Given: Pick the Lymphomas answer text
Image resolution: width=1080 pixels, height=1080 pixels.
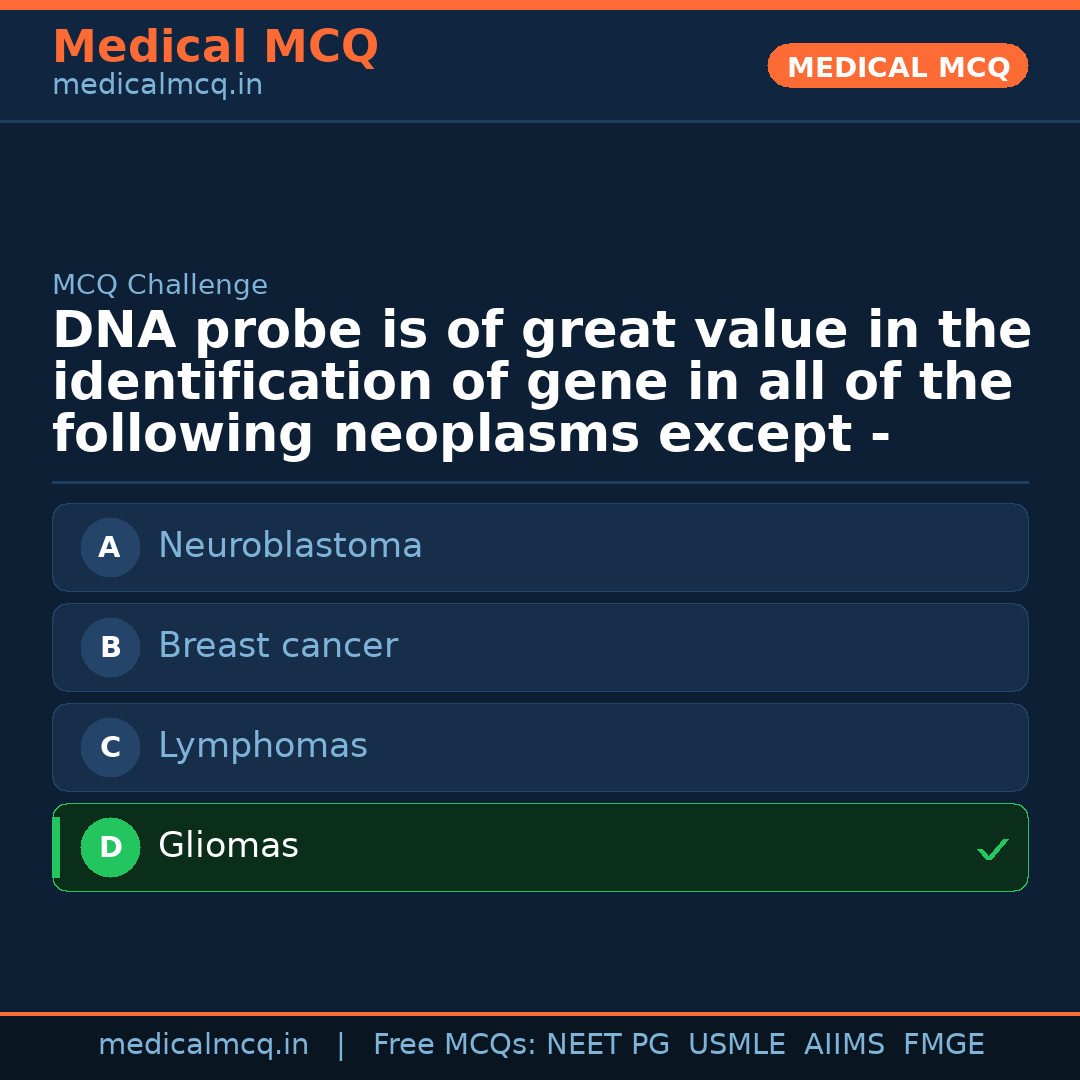Looking at the screenshot, I should pyautogui.click(x=263, y=746).
